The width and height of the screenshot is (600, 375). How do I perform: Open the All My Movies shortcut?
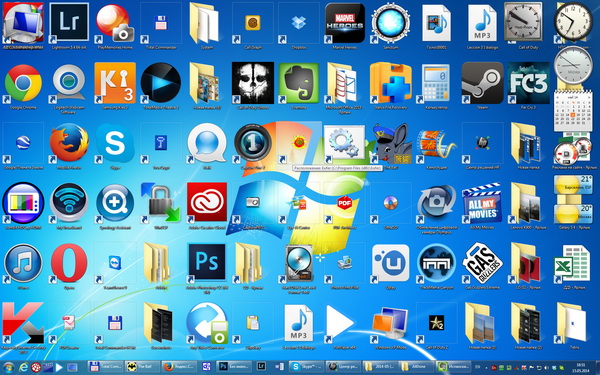click(483, 202)
